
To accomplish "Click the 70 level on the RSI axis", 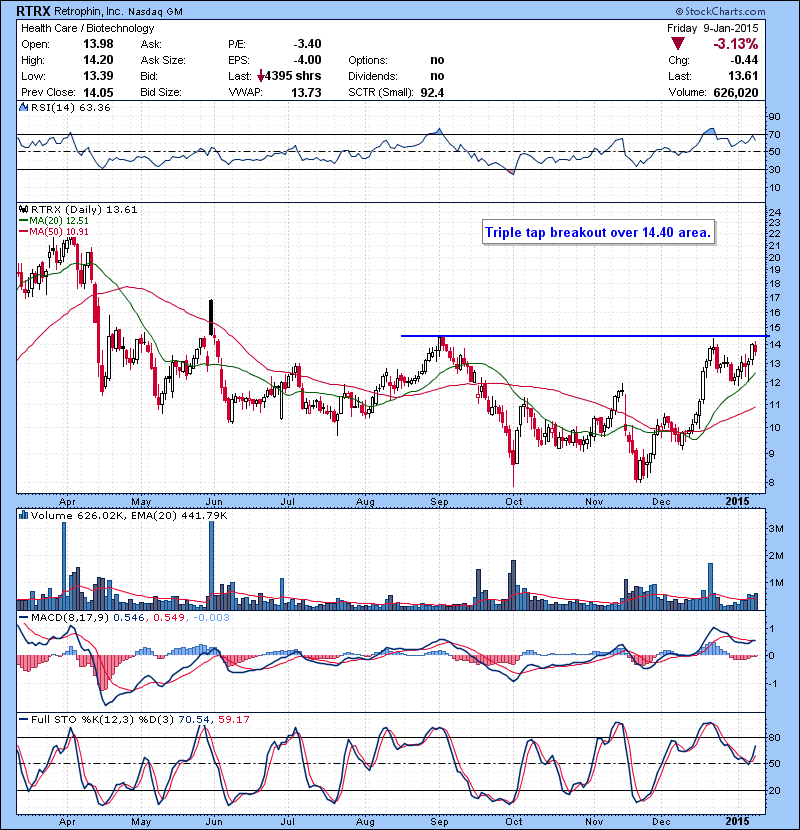I will [774, 134].
